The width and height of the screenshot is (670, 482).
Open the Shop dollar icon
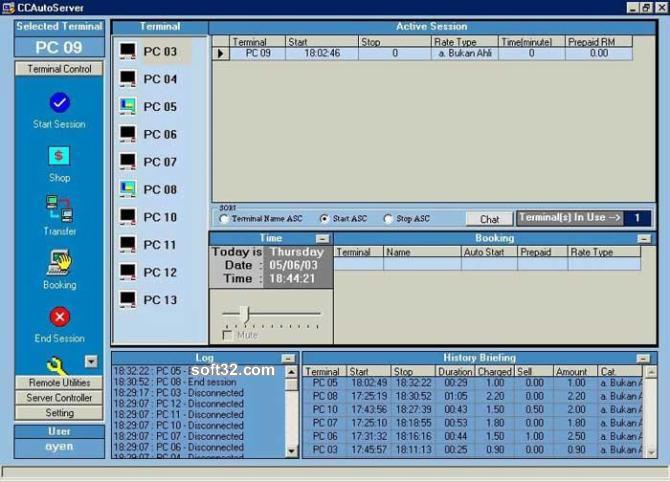(59, 156)
